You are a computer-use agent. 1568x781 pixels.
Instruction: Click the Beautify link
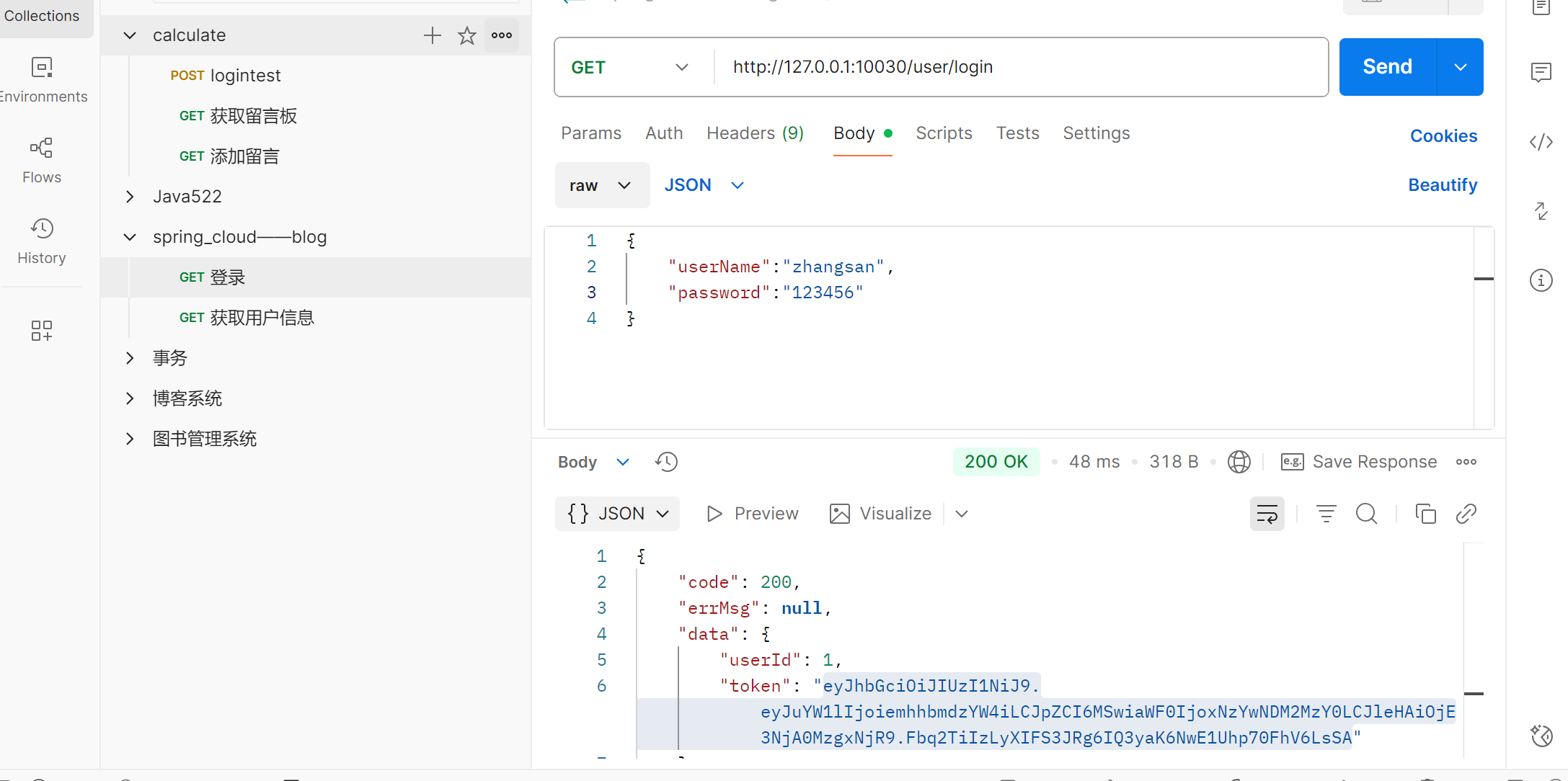tap(1442, 185)
